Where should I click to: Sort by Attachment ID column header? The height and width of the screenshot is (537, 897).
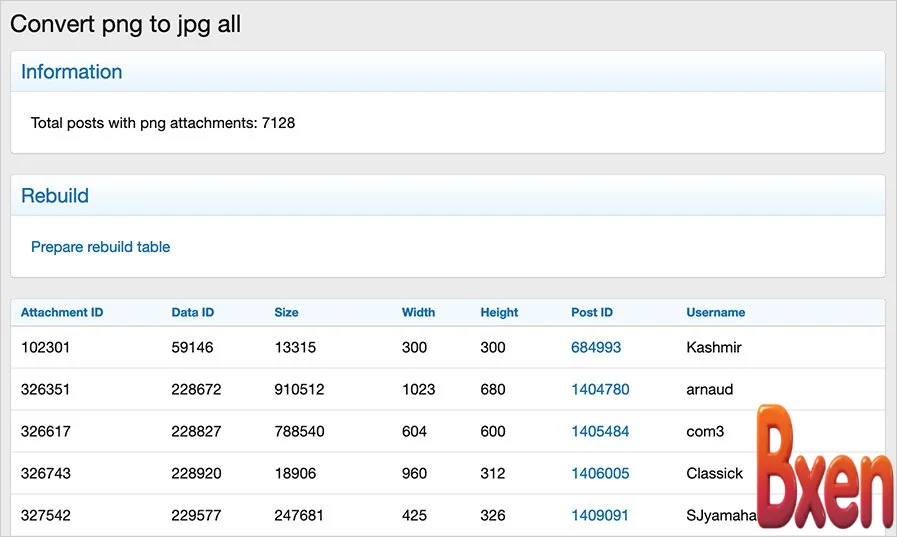pyautogui.click(x=62, y=313)
